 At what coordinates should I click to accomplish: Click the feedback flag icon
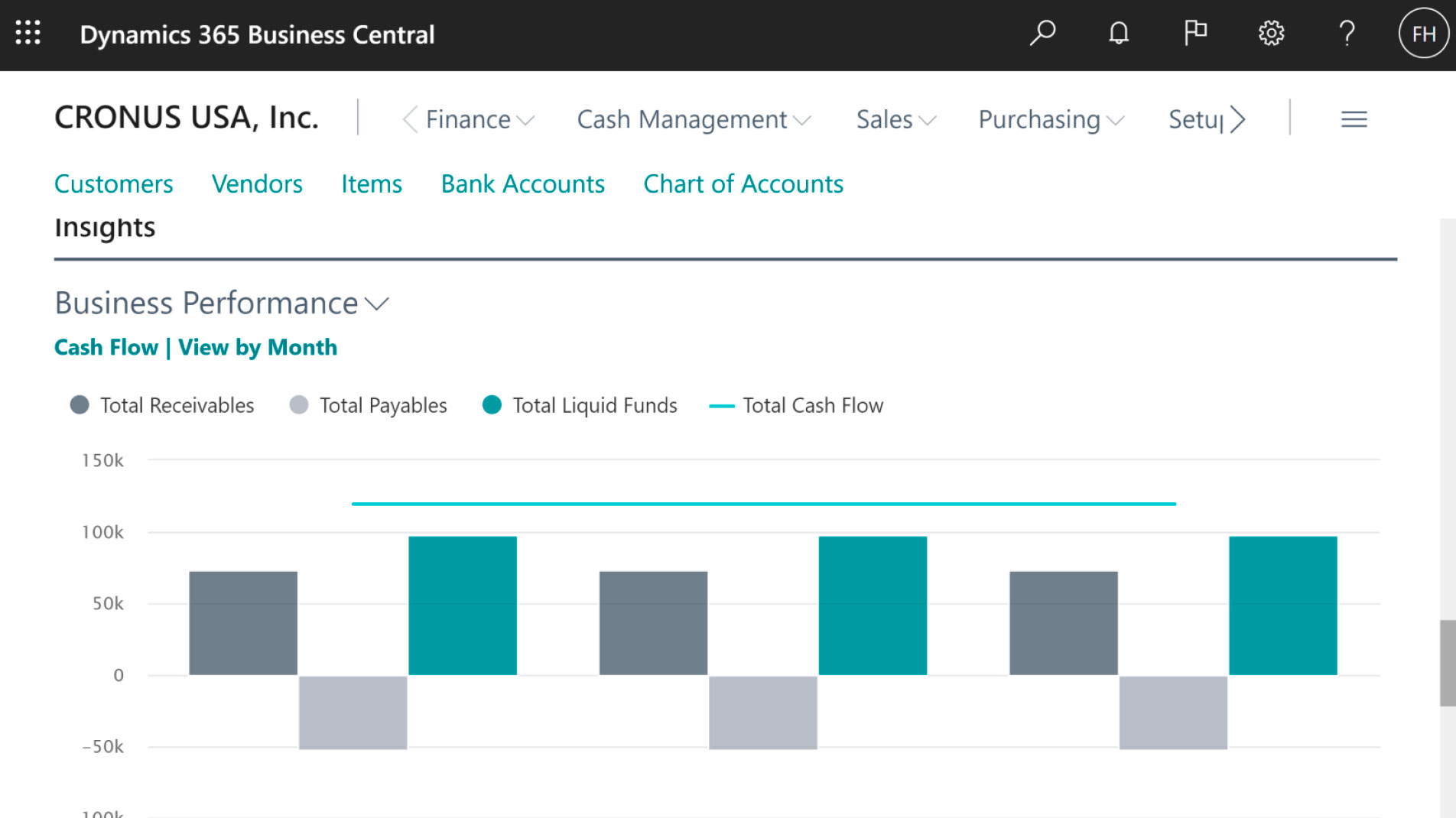pyautogui.click(x=1194, y=34)
